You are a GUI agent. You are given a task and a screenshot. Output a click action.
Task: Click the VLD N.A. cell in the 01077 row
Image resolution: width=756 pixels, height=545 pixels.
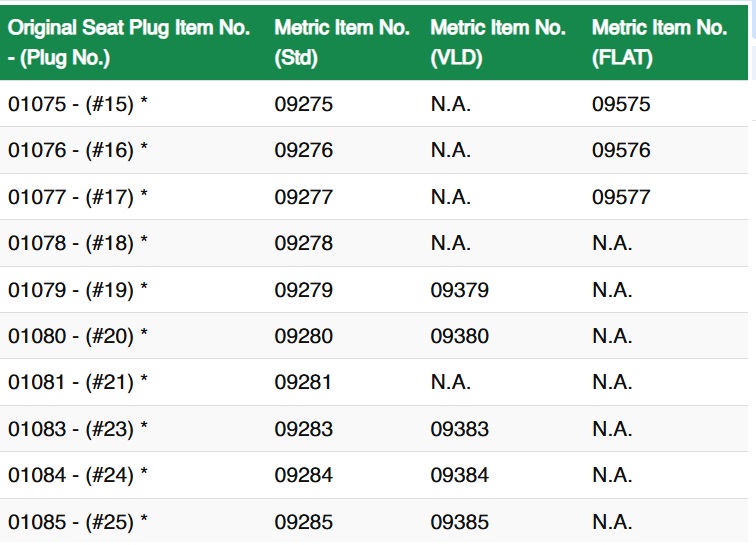451,197
